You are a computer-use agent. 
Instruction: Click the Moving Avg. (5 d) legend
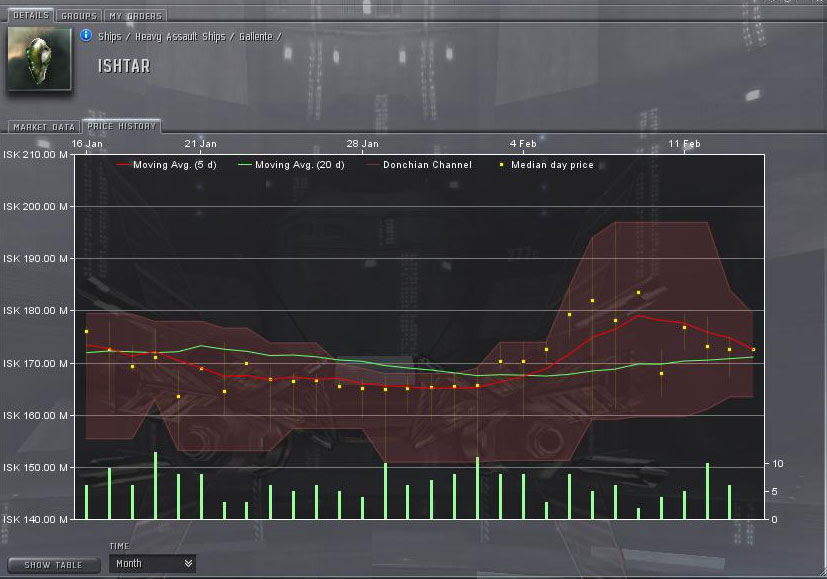pyautogui.click(x=166, y=165)
